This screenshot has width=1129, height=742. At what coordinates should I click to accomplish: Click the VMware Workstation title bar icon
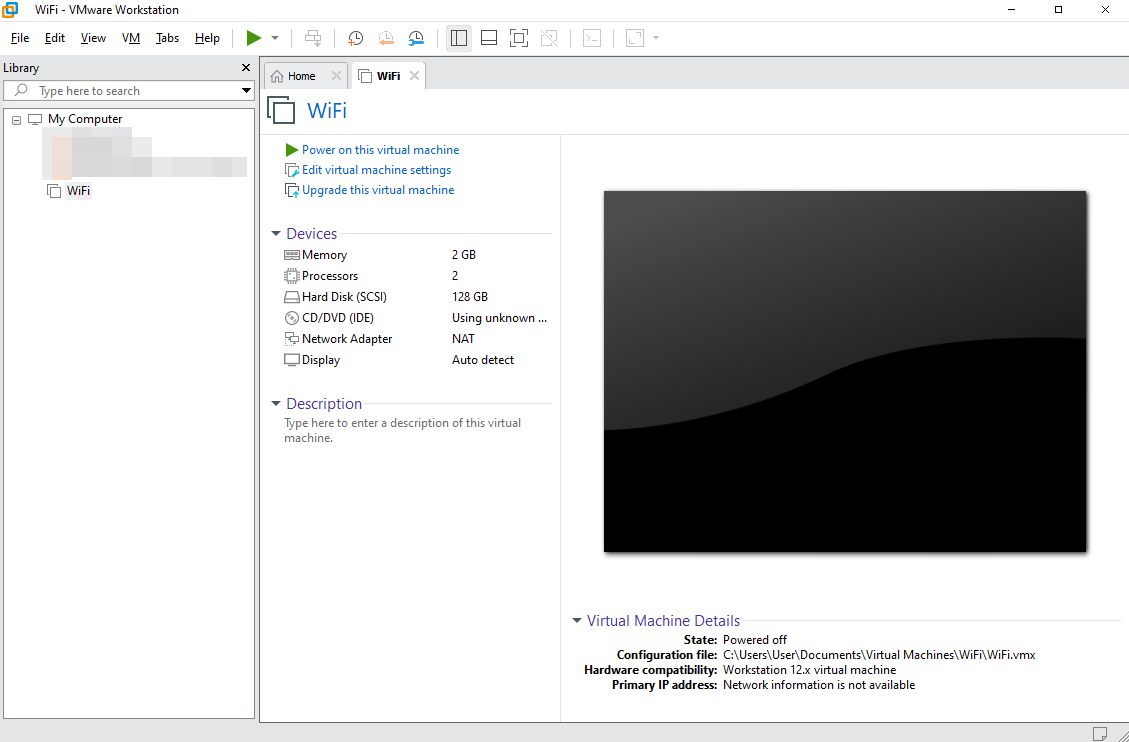[x=10, y=9]
